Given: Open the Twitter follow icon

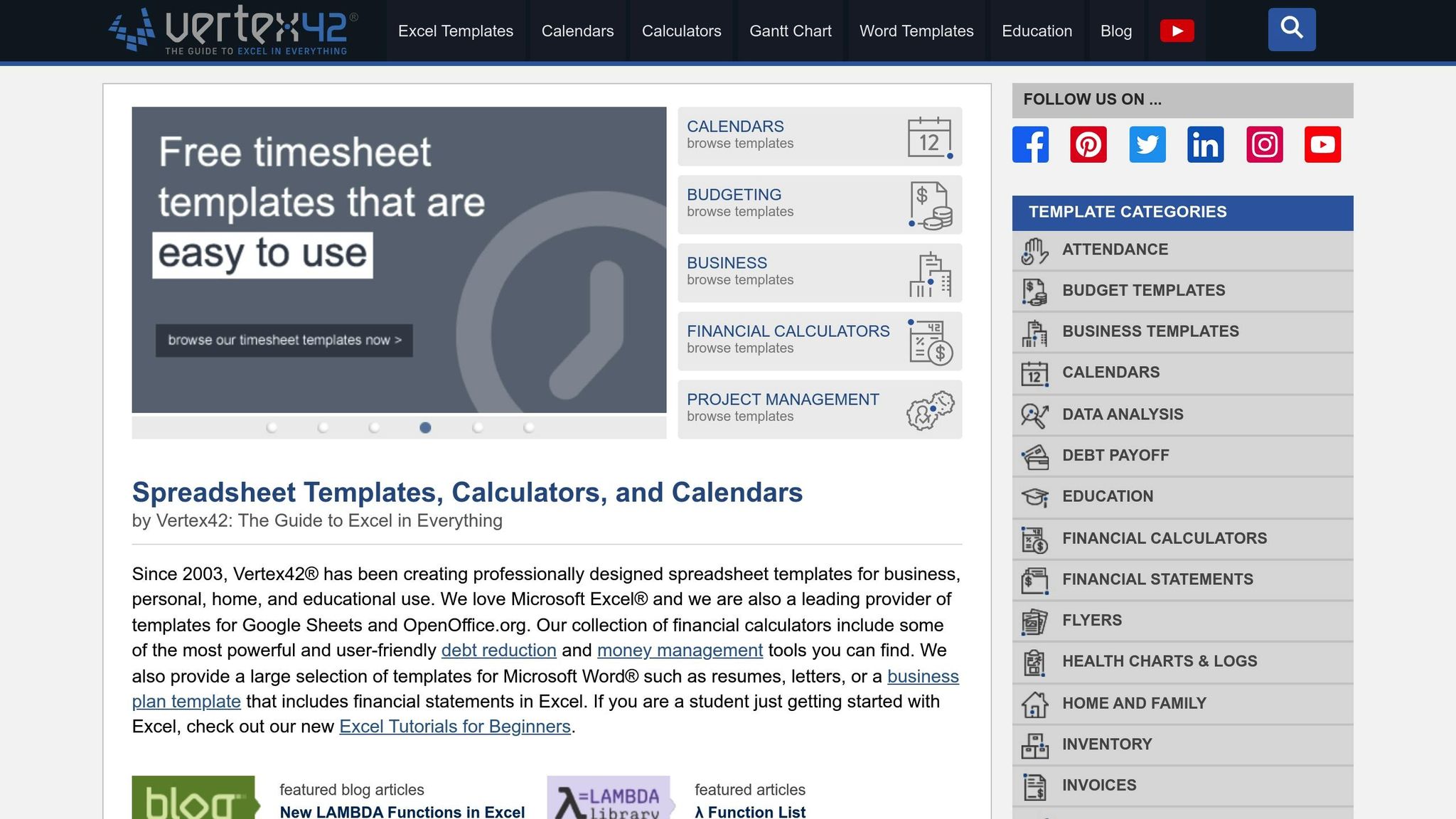Looking at the screenshot, I should 1147,144.
